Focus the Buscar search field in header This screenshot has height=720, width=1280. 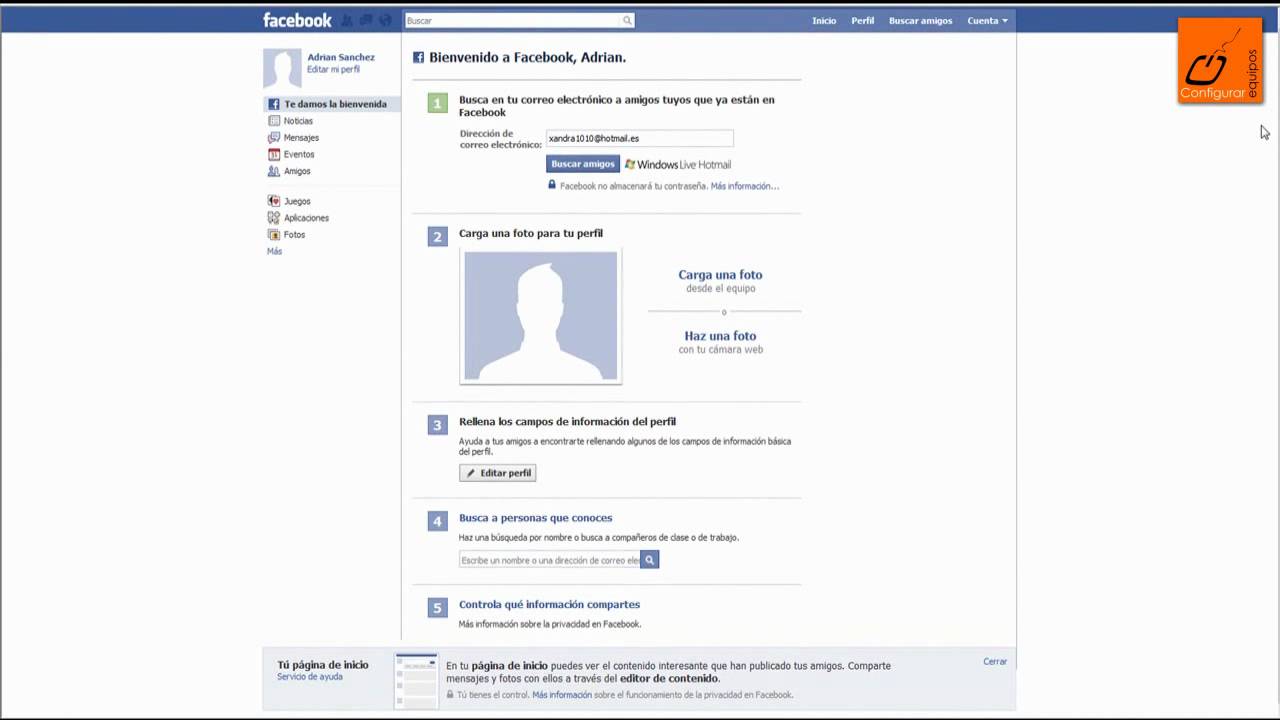[512, 20]
